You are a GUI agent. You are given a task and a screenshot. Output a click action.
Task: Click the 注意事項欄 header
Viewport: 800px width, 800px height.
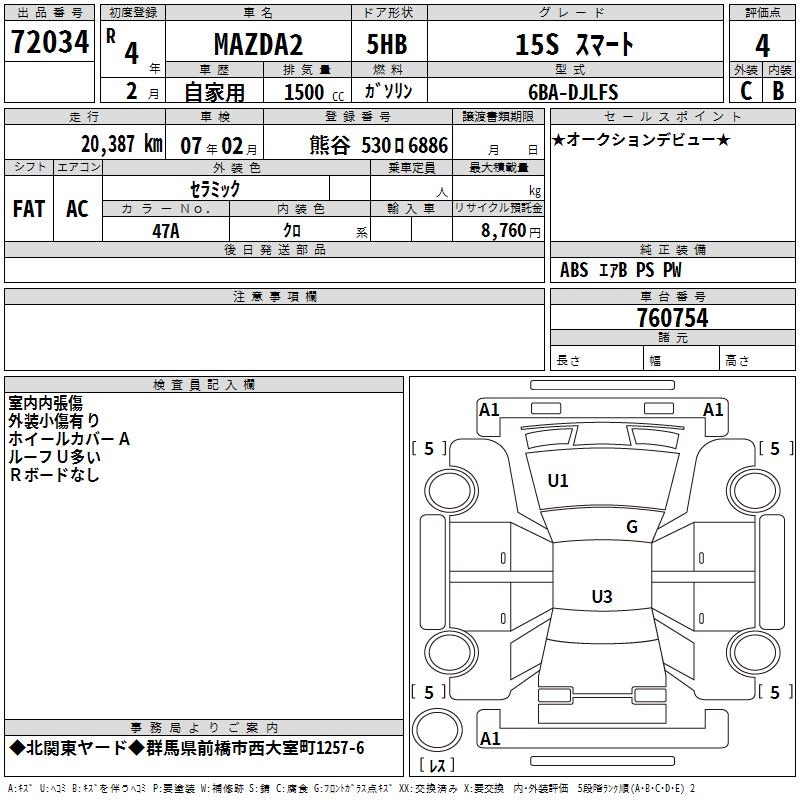coord(274,296)
